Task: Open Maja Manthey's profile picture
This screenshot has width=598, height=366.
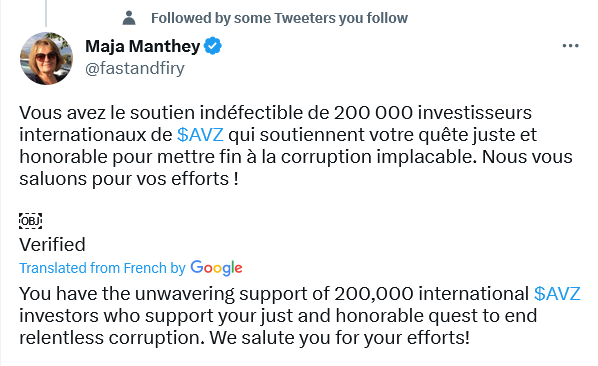Action: 47,58
